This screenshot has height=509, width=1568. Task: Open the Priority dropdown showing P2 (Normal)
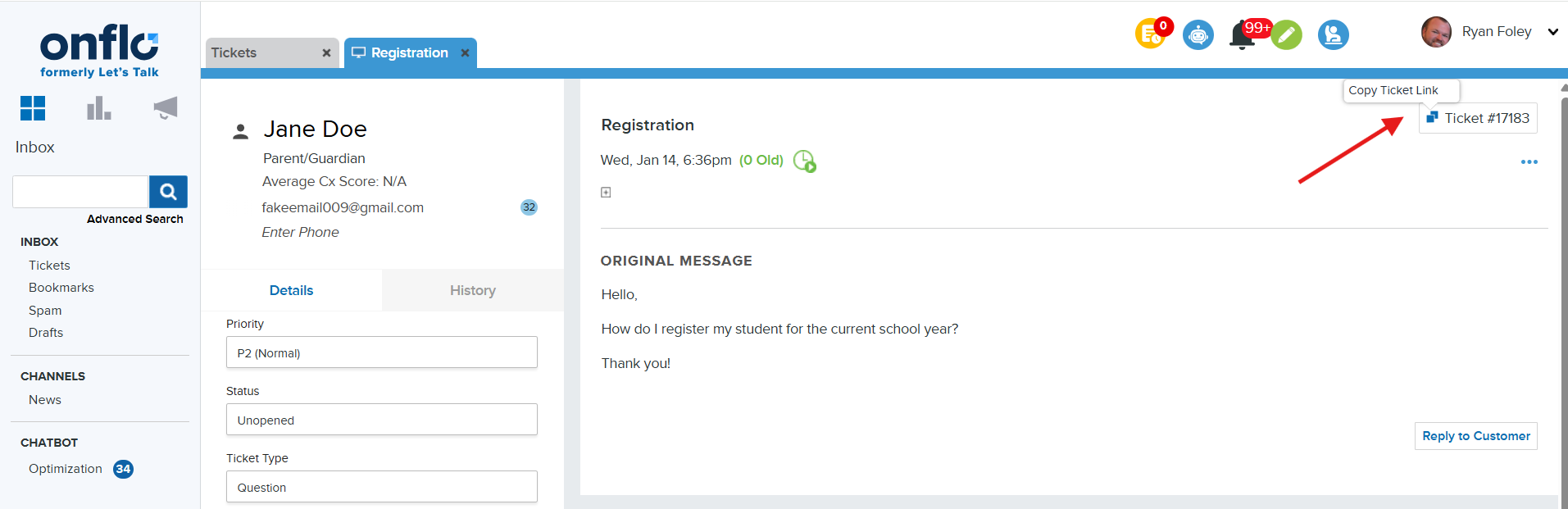pyautogui.click(x=382, y=352)
